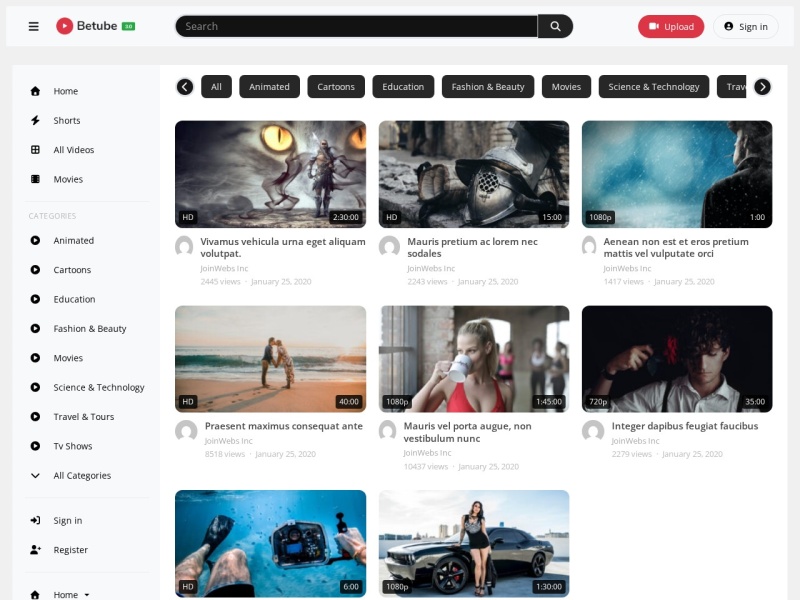Click play icon beside Travel & Tours

pos(35,416)
